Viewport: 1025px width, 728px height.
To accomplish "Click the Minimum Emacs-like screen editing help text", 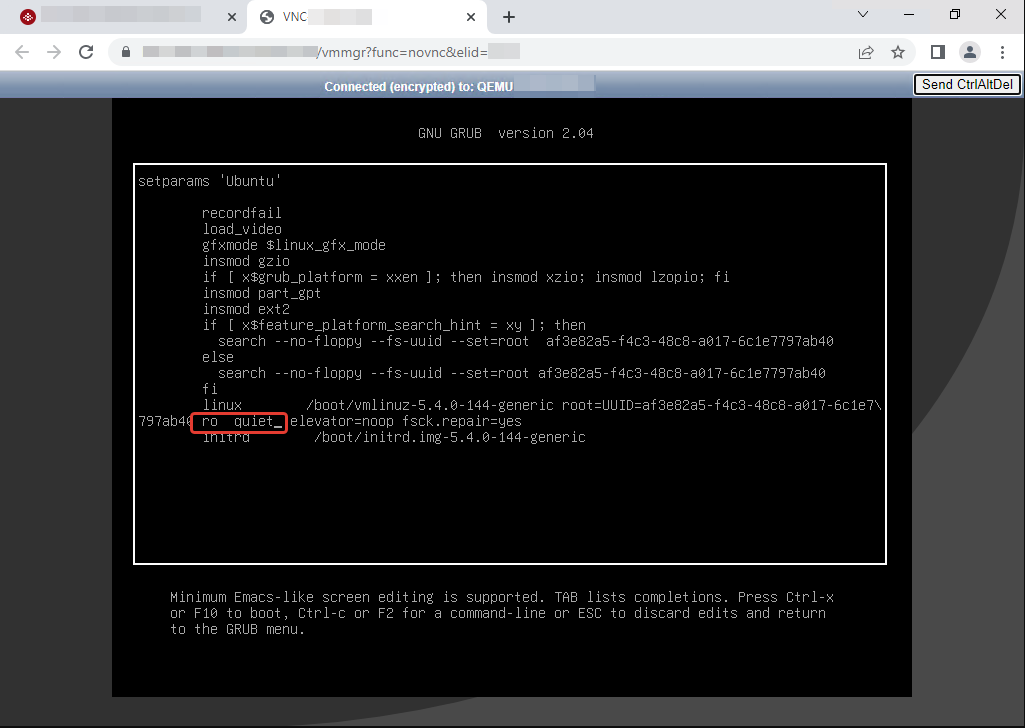I will [501, 613].
